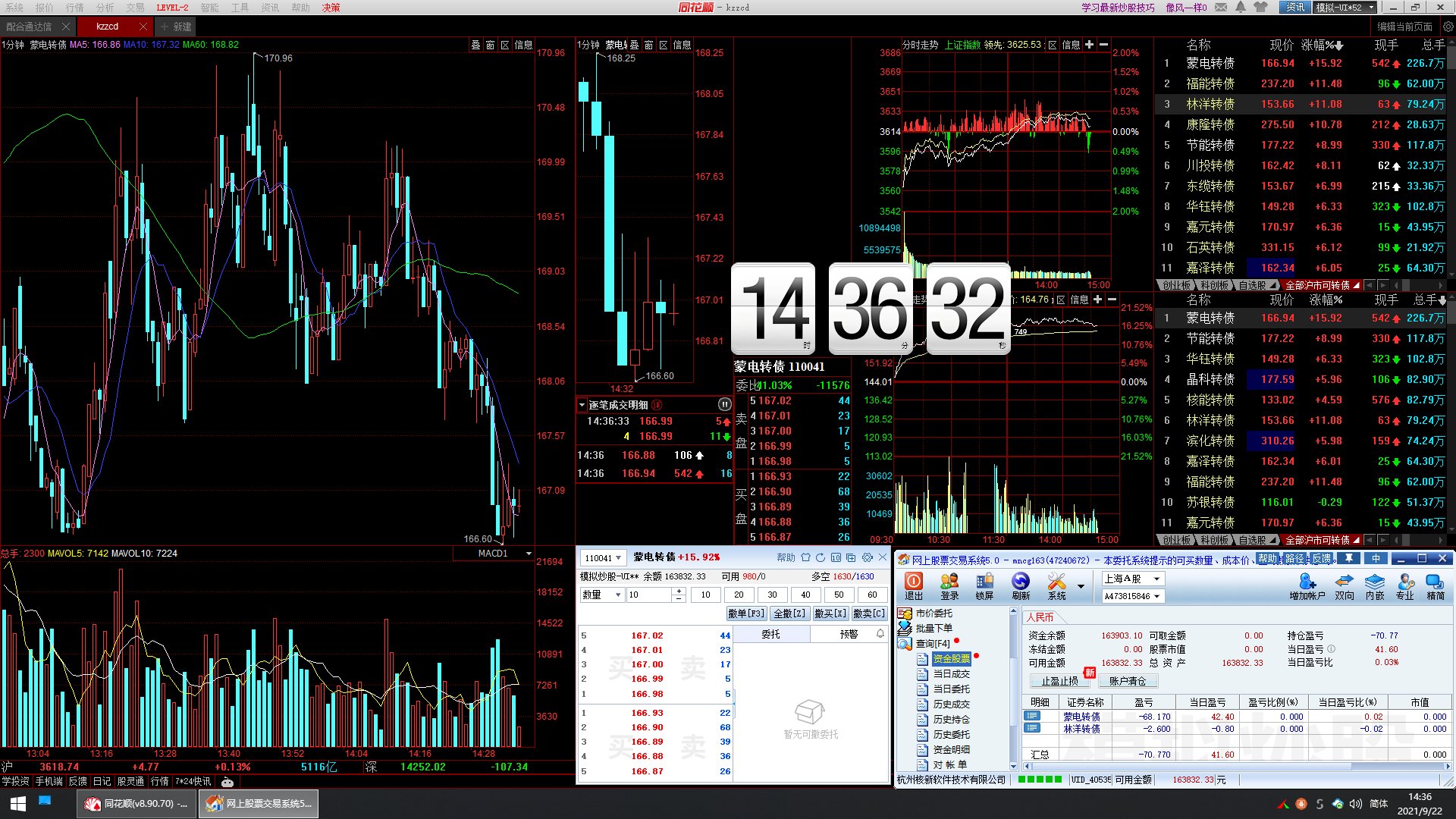Collapse the 逐笔成交明细 panel triangle
The height and width of the screenshot is (819, 1456).
[x=582, y=405]
